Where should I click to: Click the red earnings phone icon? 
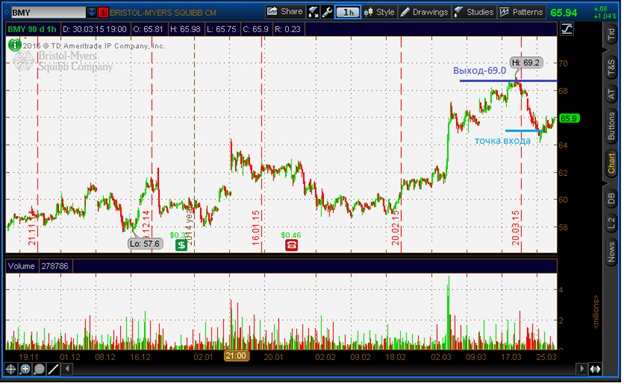click(291, 245)
